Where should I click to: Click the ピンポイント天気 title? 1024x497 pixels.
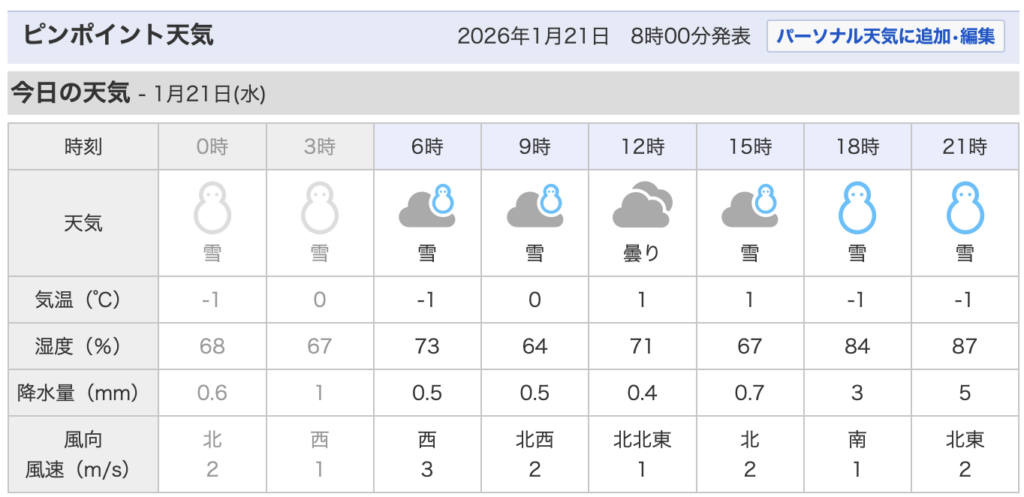117,37
